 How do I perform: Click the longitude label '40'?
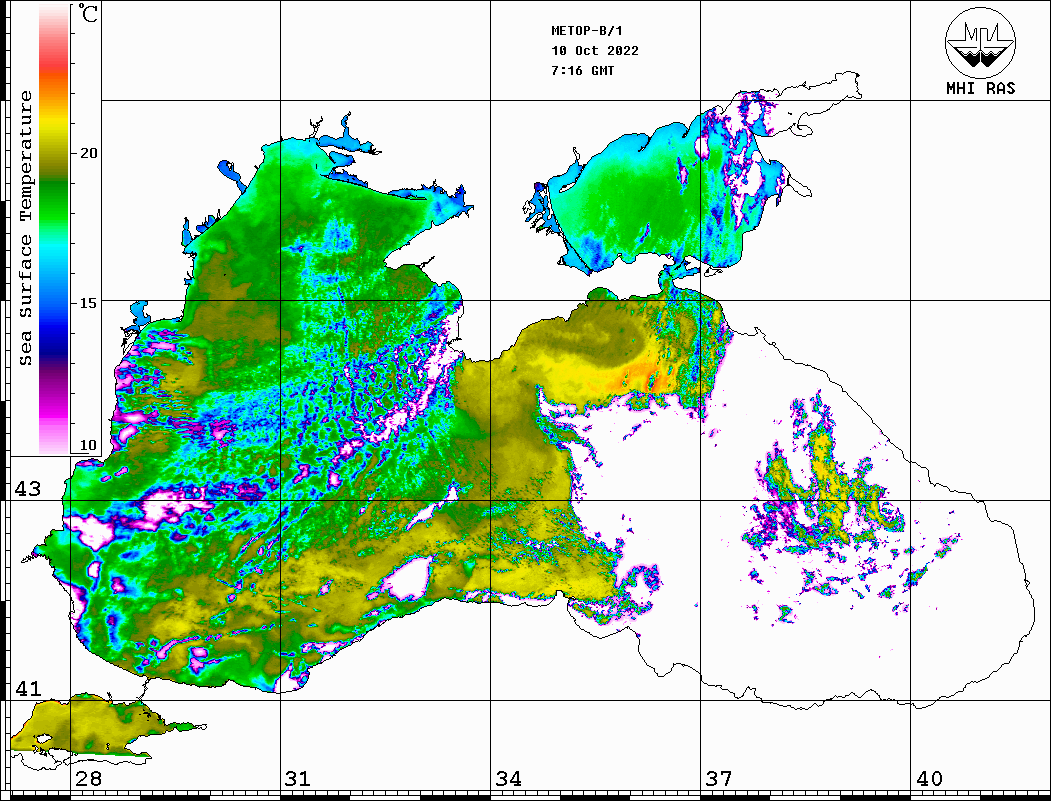pyautogui.click(x=929, y=779)
